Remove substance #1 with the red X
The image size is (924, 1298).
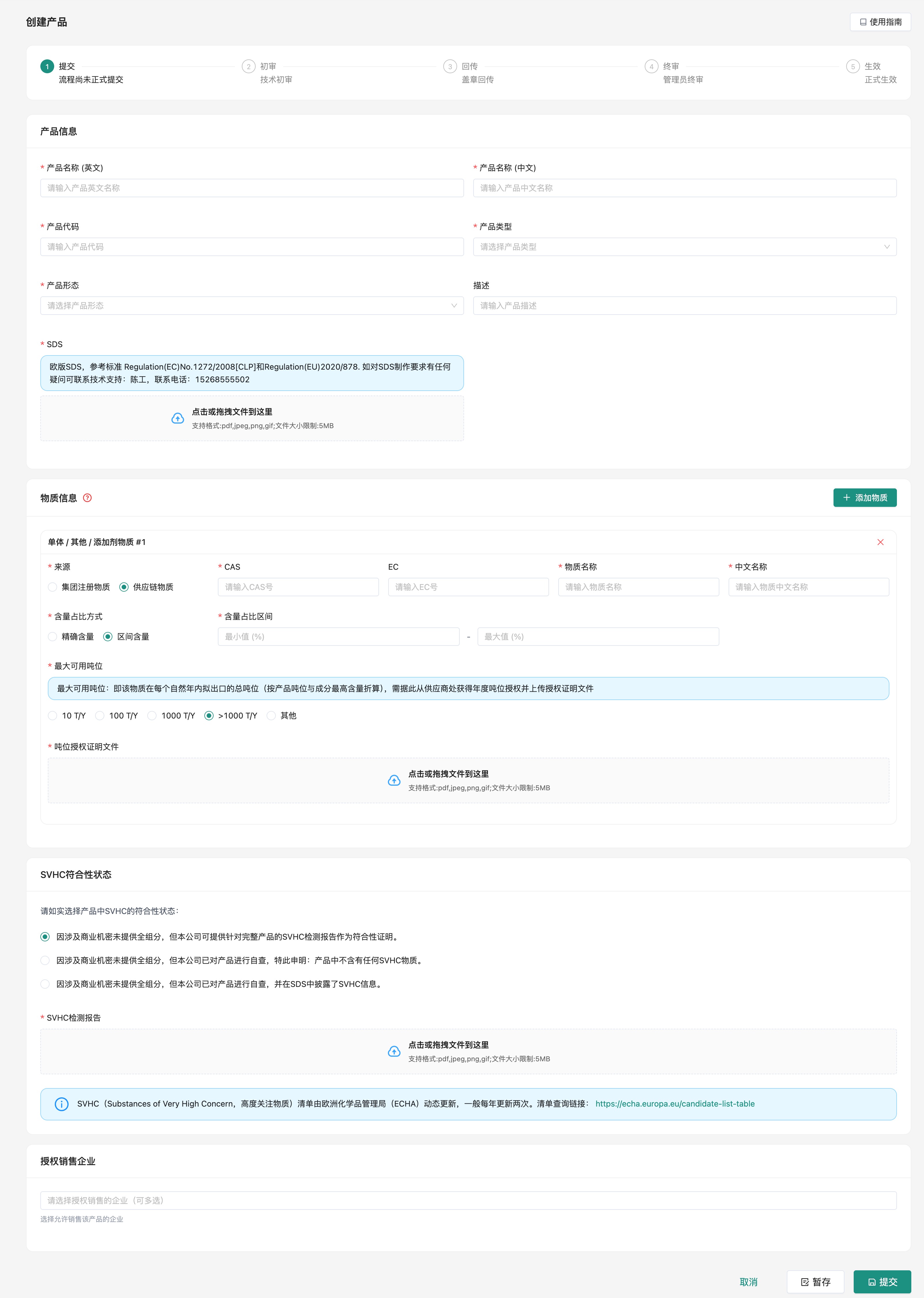point(880,542)
